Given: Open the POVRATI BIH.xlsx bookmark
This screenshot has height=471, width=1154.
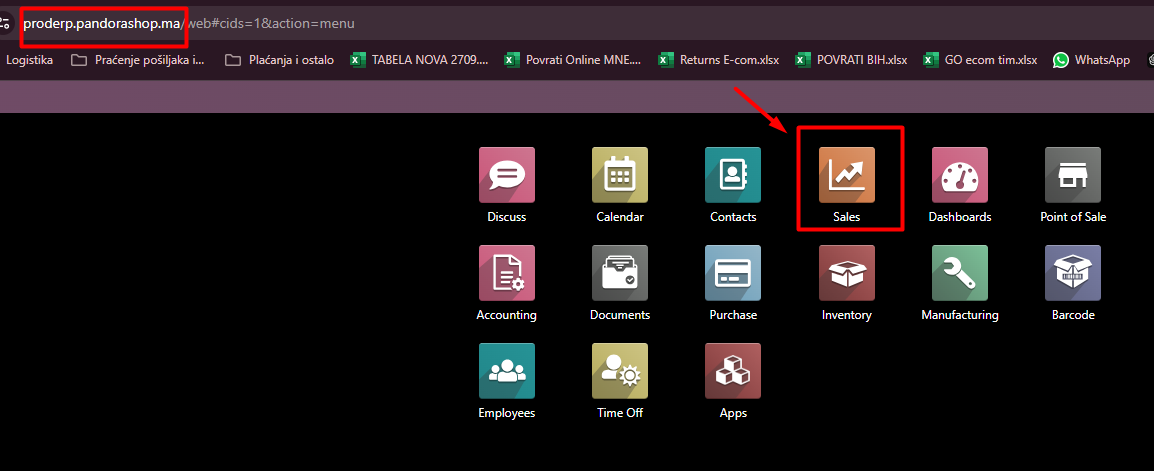Looking at the screenshot, I should (x=851, y=60).
